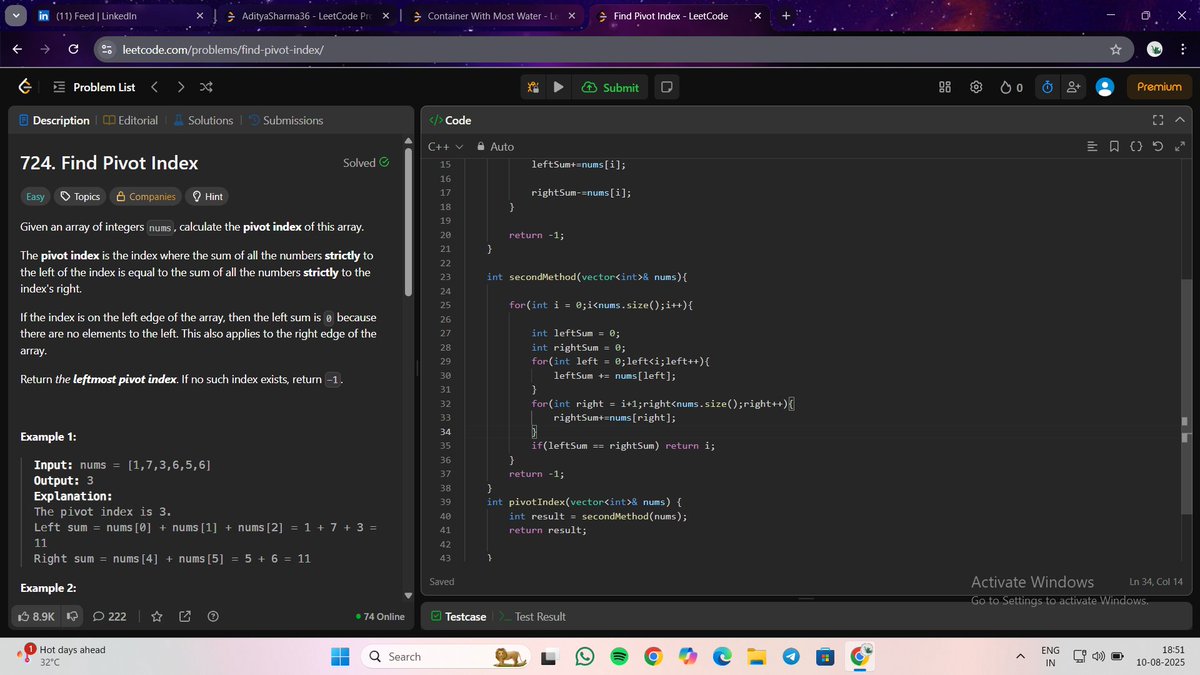Open the 222 comments
Screen dimensions: 1200x675
pyautogui.click(x=109, y=616)
